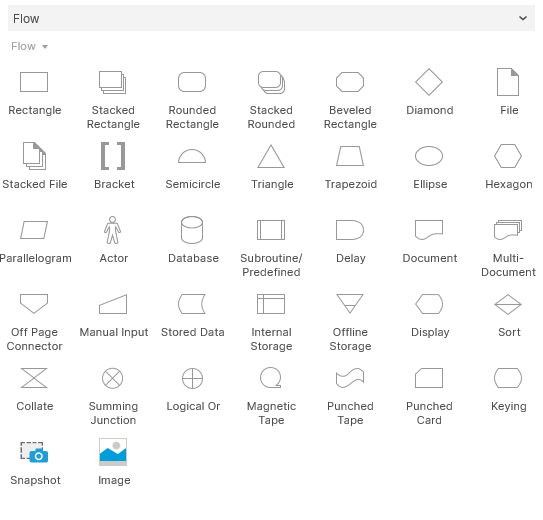Viewport: 543px width, 520px height.
Task: Select the Bracket shape
Action: coord(113,156)
